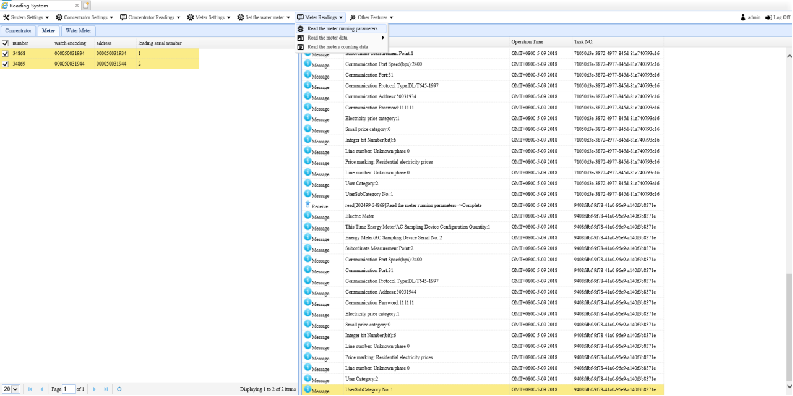Expand the Meter Settings dropdown arrow
Viewport: 793px width, 396px height.
pyautogui.click(x=229, y=18)
